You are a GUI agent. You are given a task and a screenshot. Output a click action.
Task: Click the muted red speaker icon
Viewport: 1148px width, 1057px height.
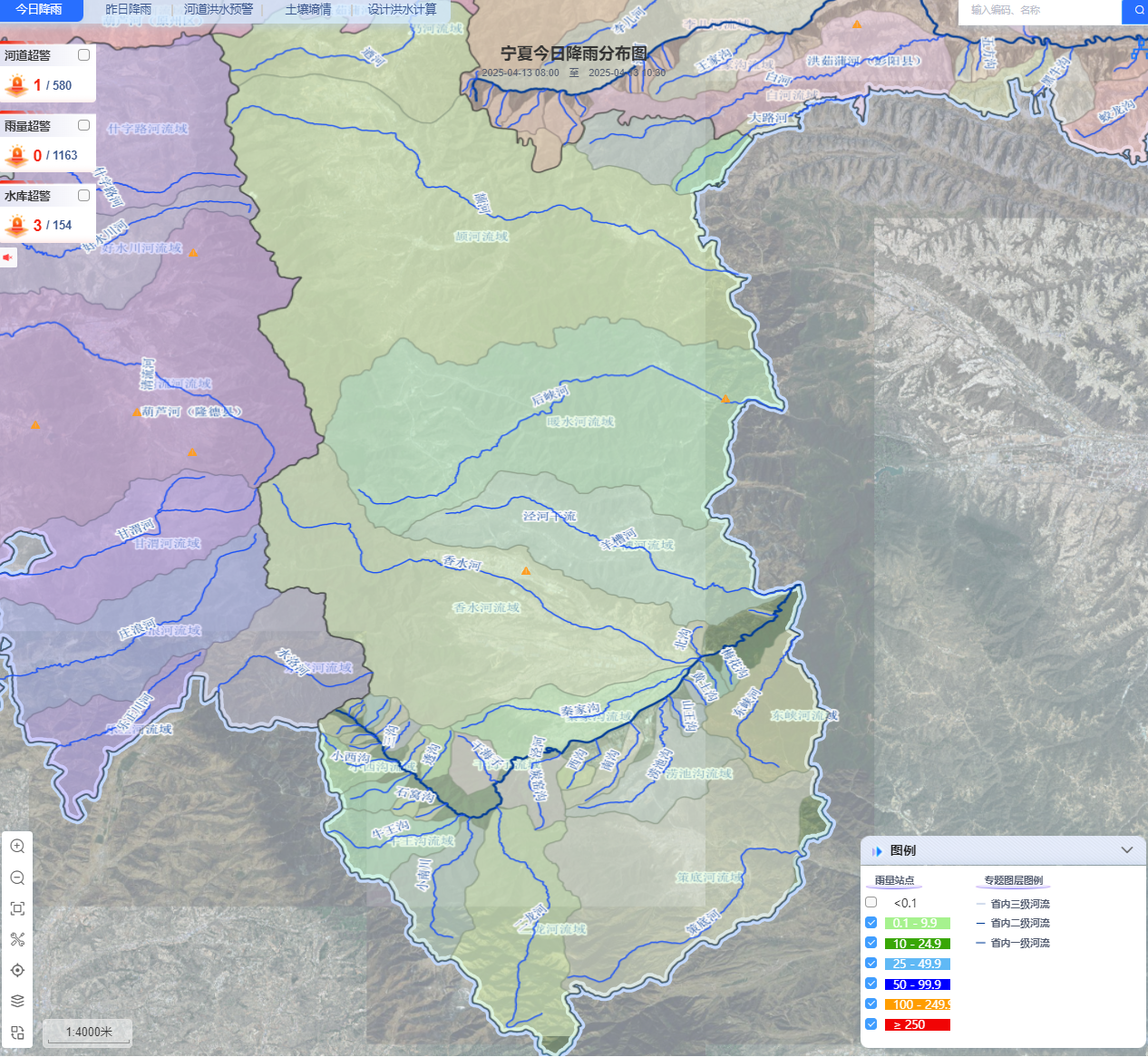pyautogui.click(x=8, y=257)
